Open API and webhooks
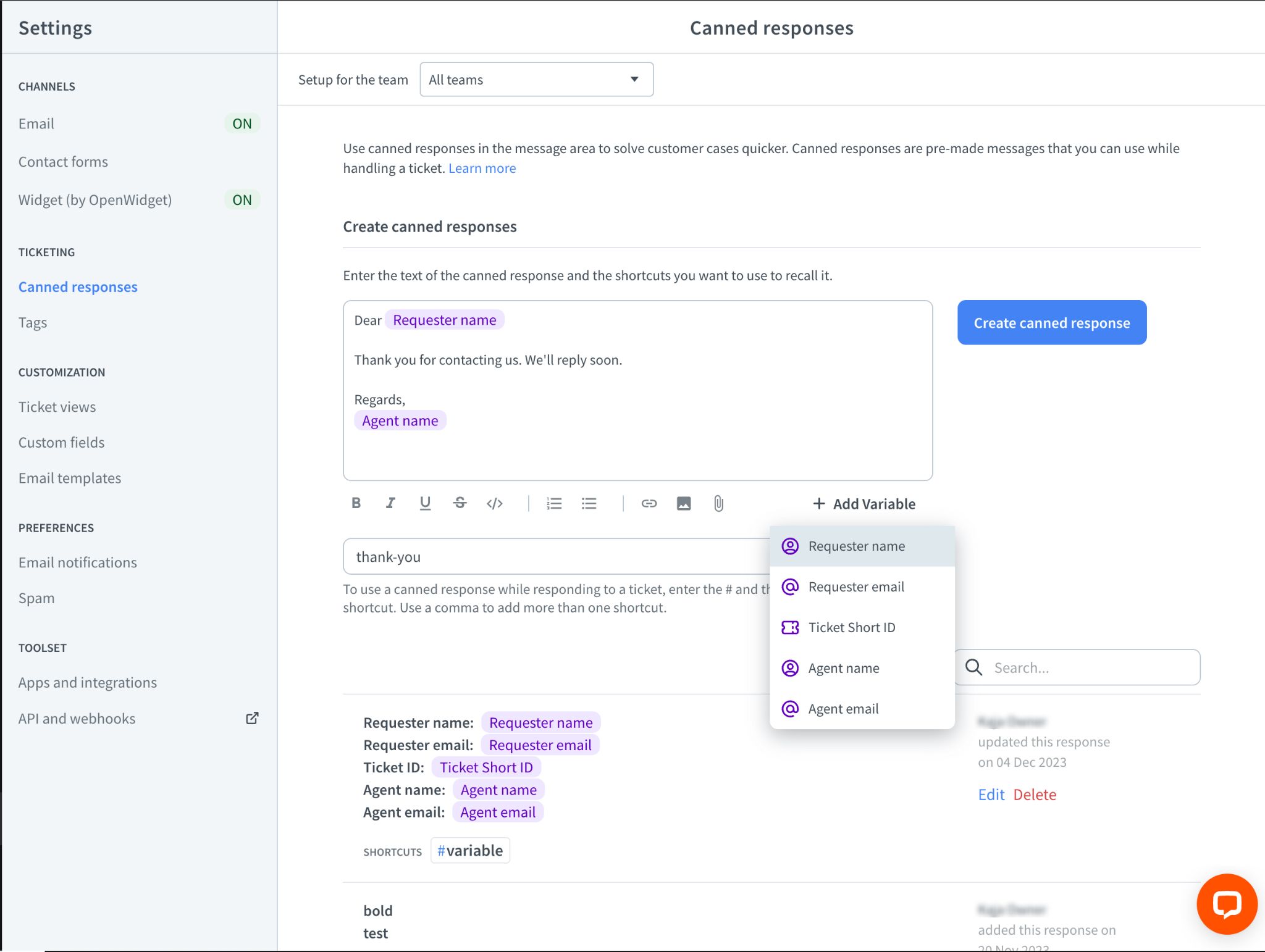This screenshot has width=1265, height=952. (77, 719)
